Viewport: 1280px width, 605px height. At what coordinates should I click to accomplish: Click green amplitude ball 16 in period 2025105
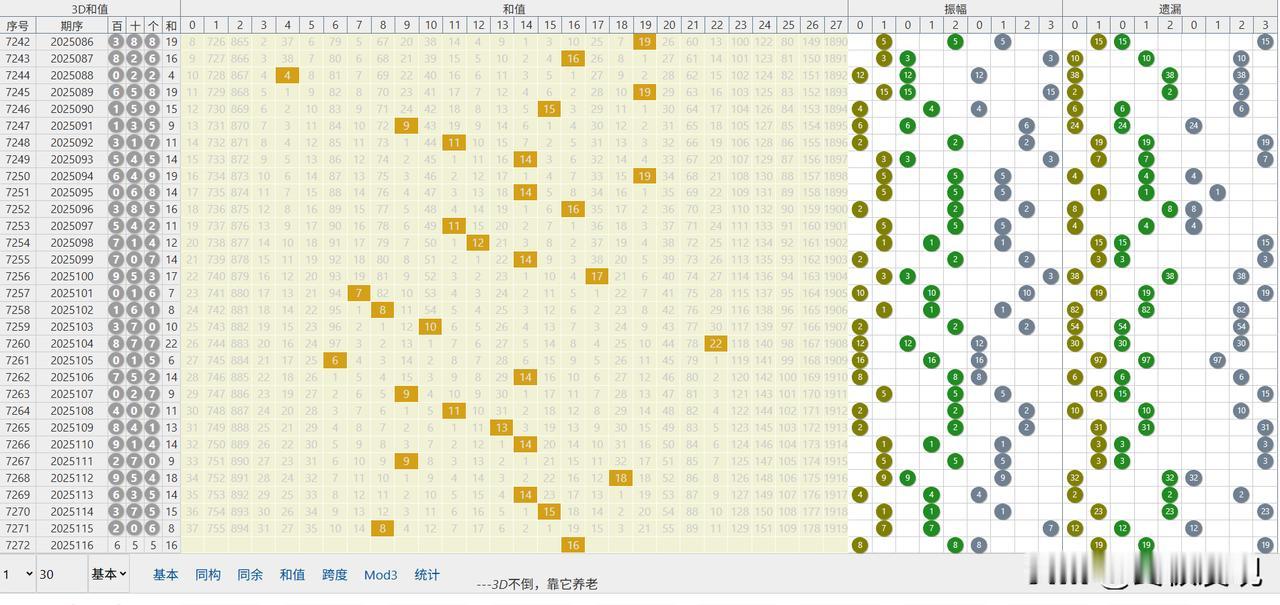pyautogui.click(x=931, y=360)
